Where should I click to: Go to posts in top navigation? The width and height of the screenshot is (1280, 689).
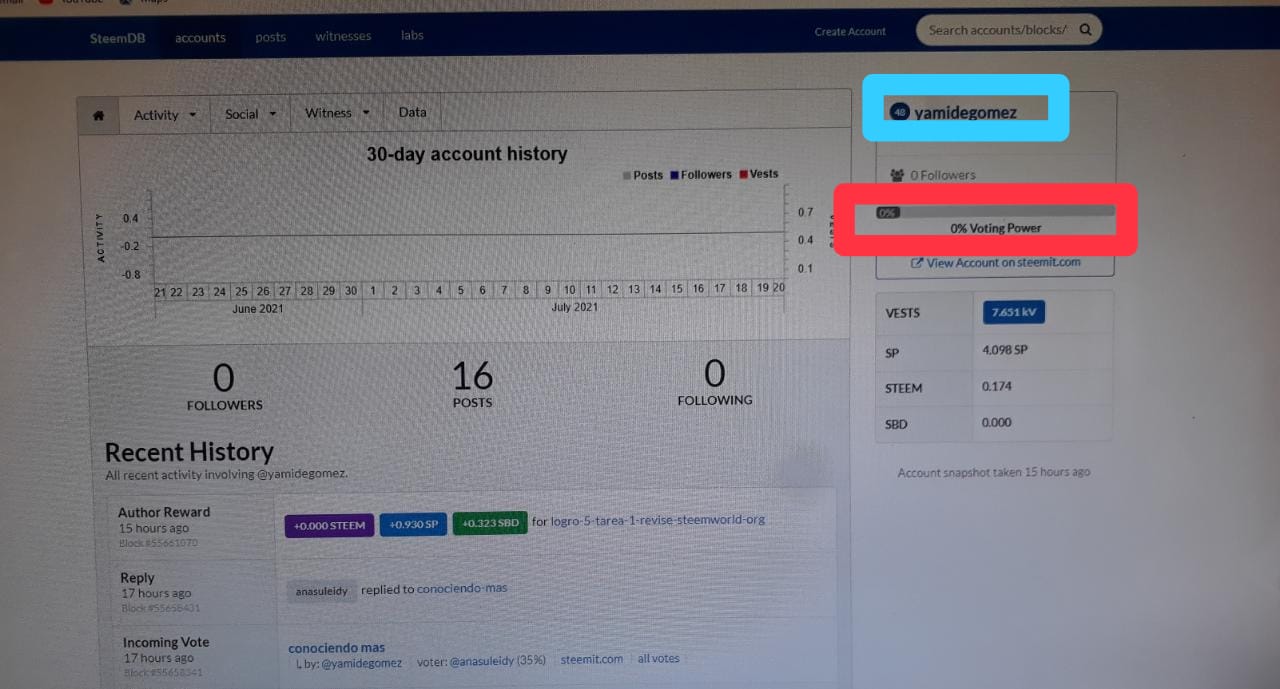pyautogui.click(x=270, y=37)
